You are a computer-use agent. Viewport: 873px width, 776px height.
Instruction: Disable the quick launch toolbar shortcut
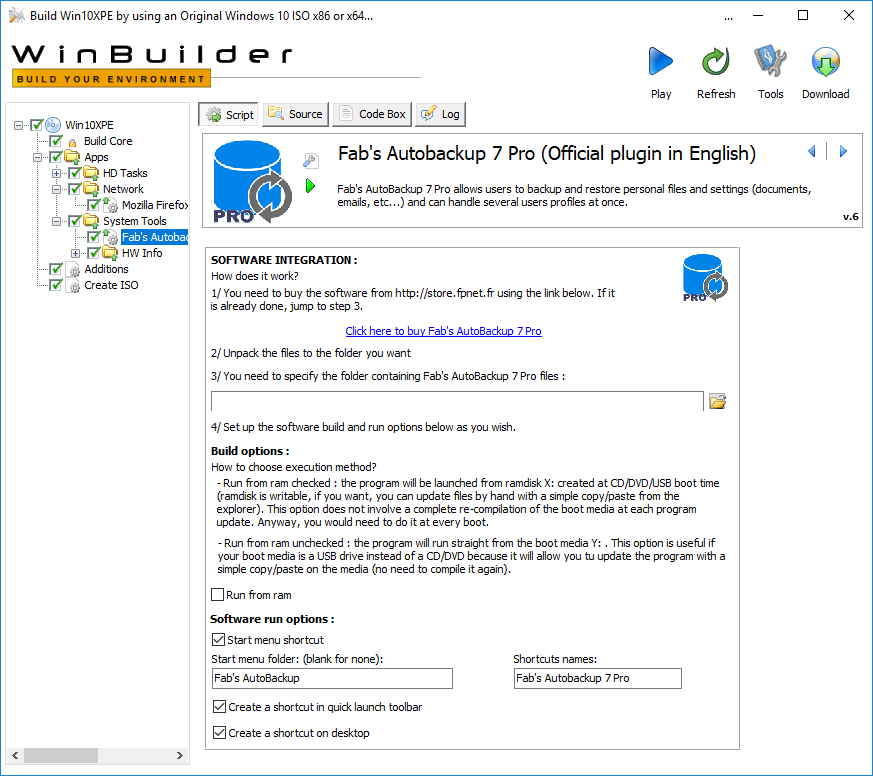(x=219, y=707)
